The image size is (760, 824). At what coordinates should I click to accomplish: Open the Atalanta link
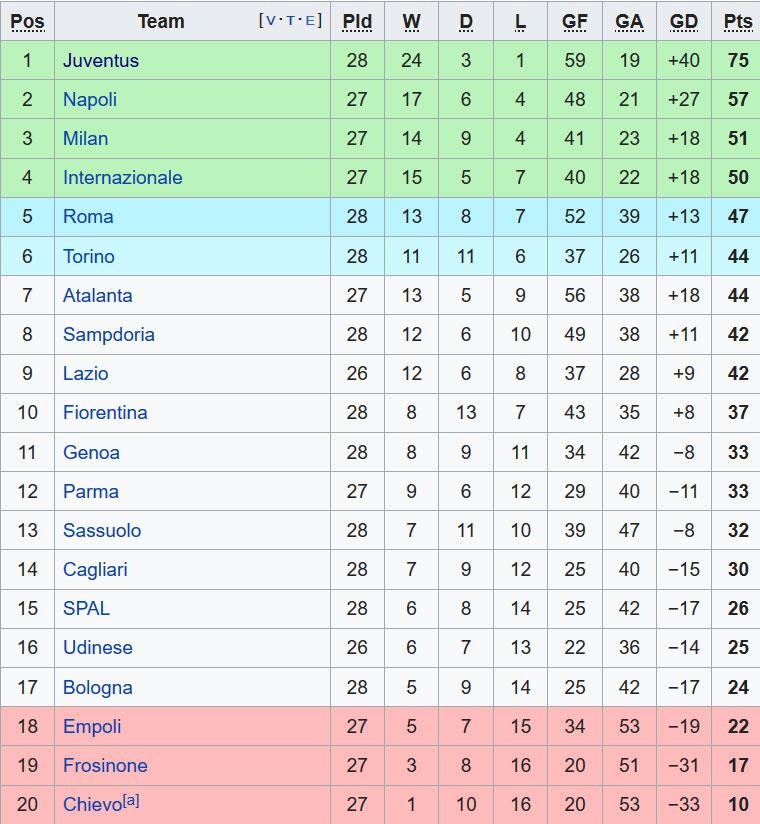(x=97, y=295)
